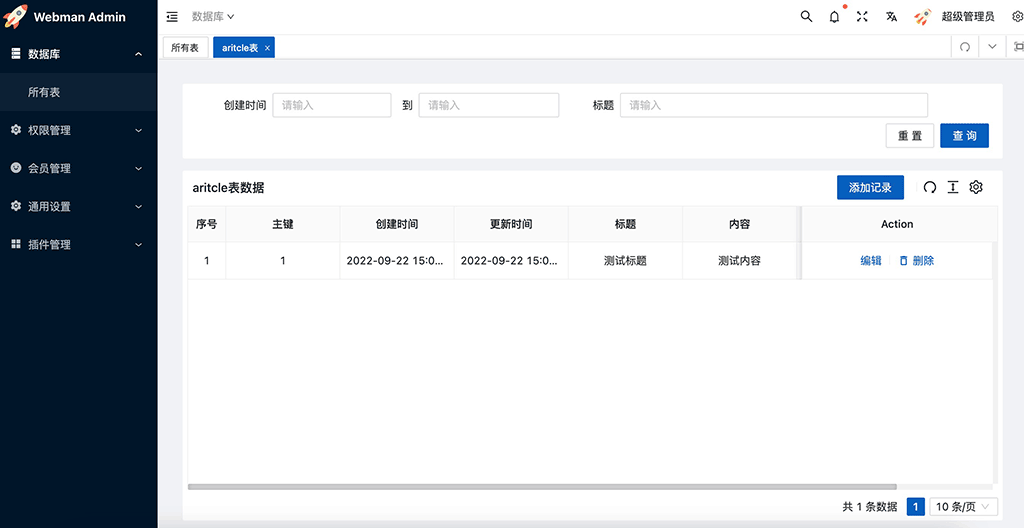Click the tab fullscreen icon at far right
The width and height of the screenshot is (1024, 528).
[x=1018, y=47]
